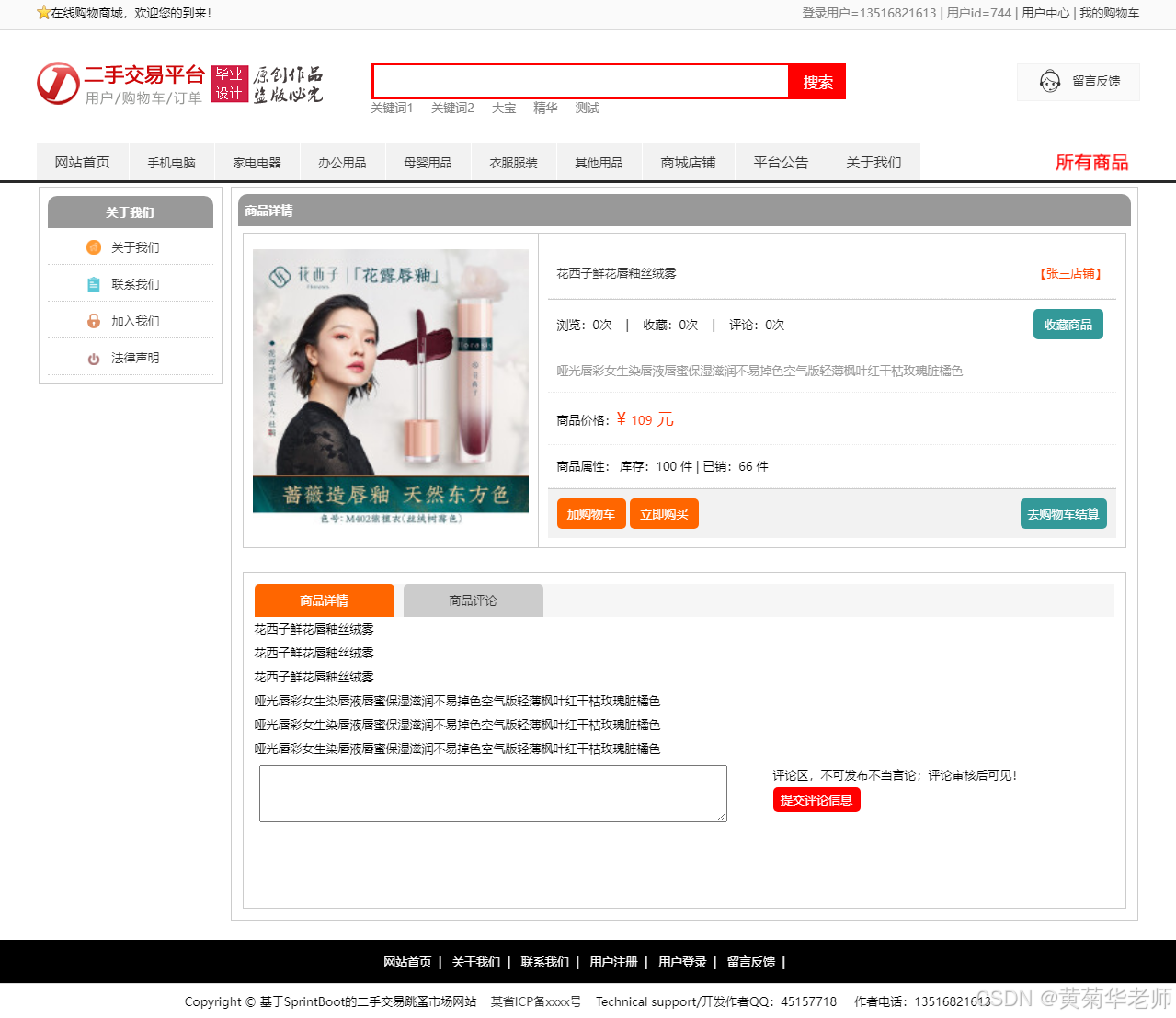Click inside the comment text area
This screenshot has width=1176, height=1018.
[x=493, y=793]
